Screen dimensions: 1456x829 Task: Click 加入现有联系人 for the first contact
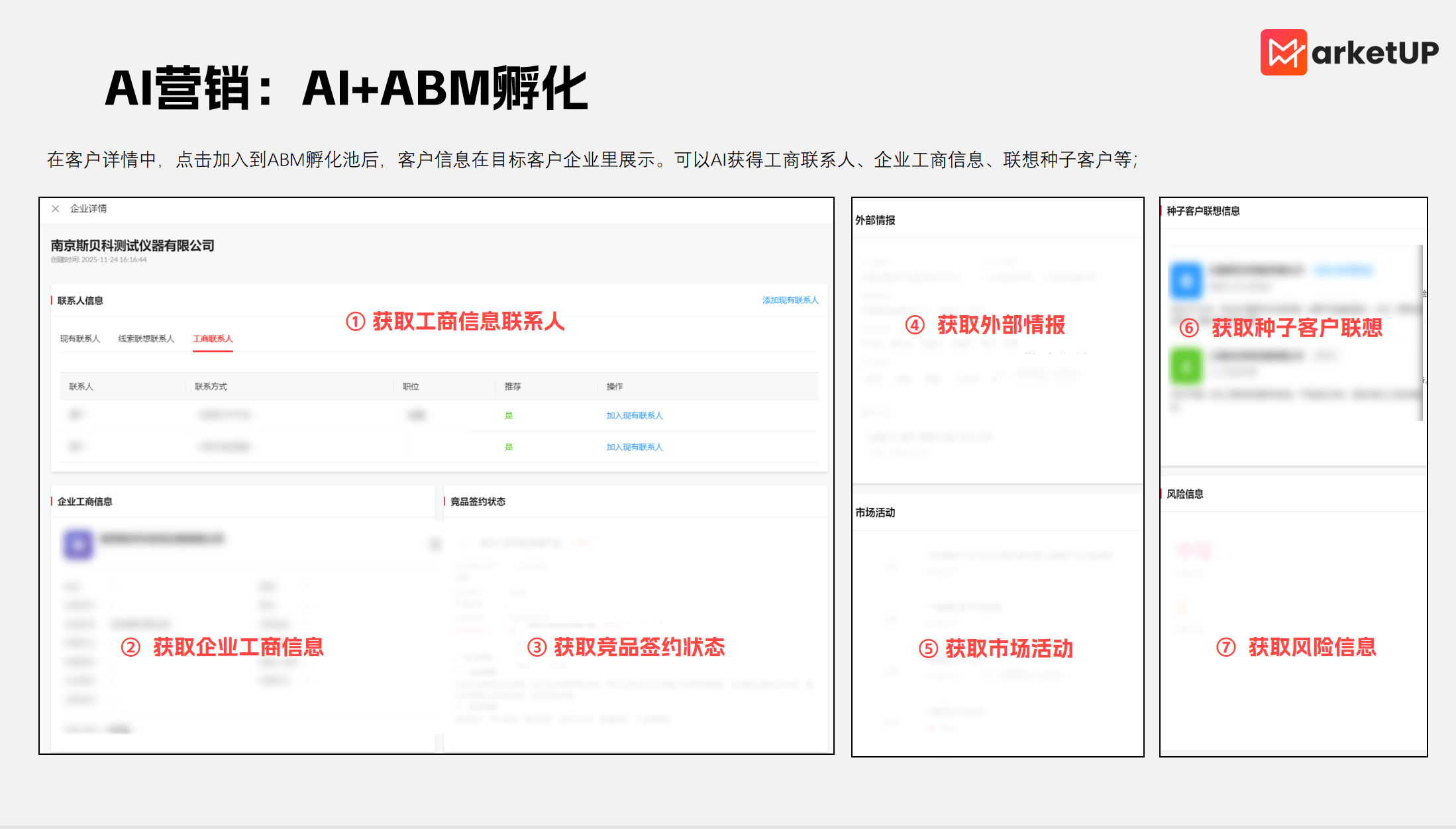tap(633, 415)
